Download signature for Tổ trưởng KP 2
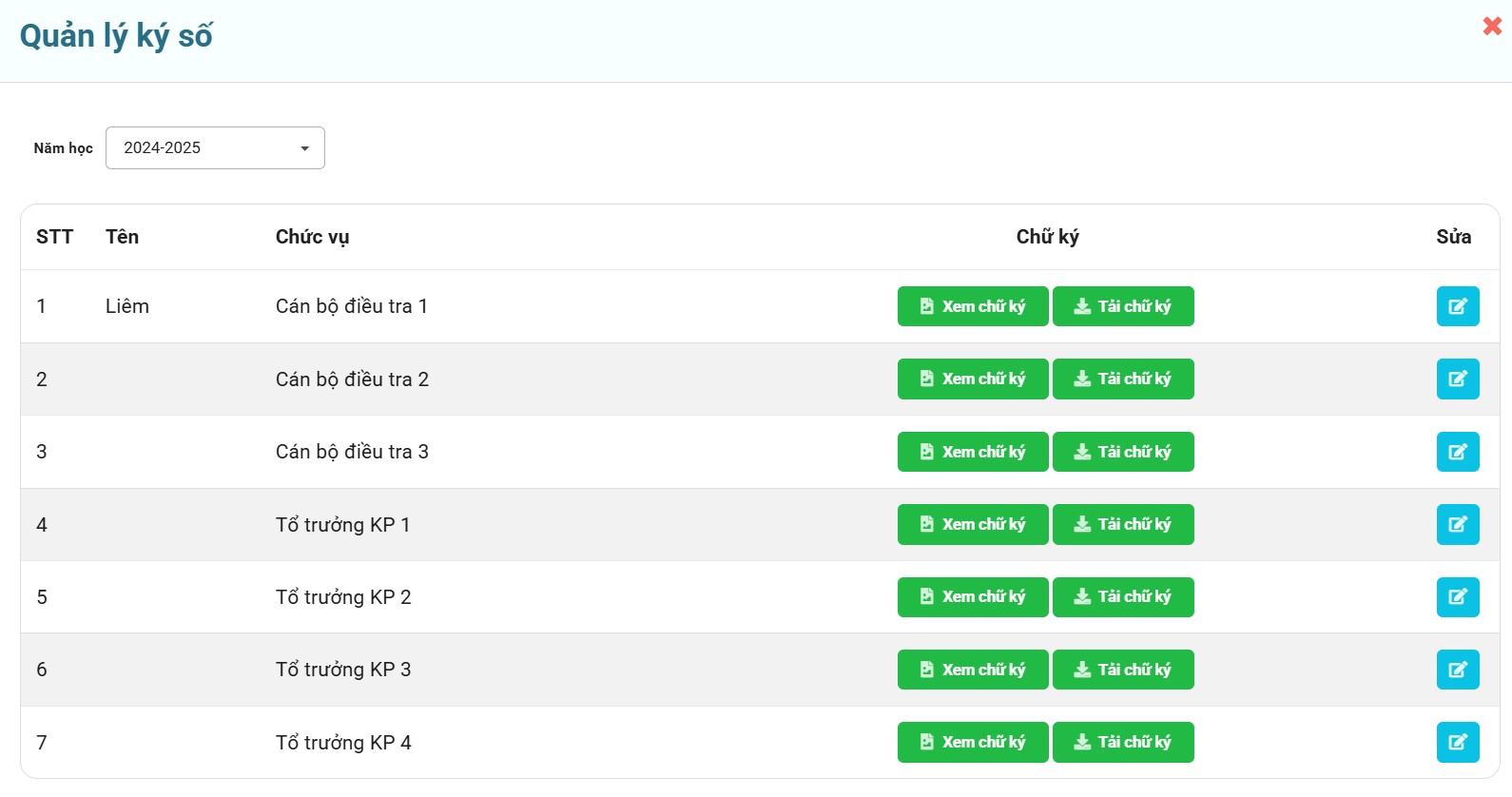Viewport: 1512px width, 797px height. point(1122,597)
